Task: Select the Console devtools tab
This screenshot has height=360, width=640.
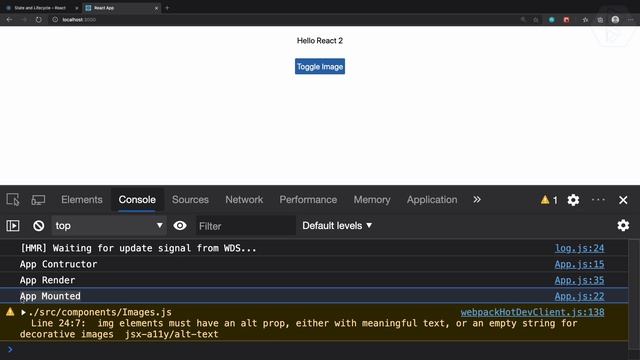Action: click(137, 200)
